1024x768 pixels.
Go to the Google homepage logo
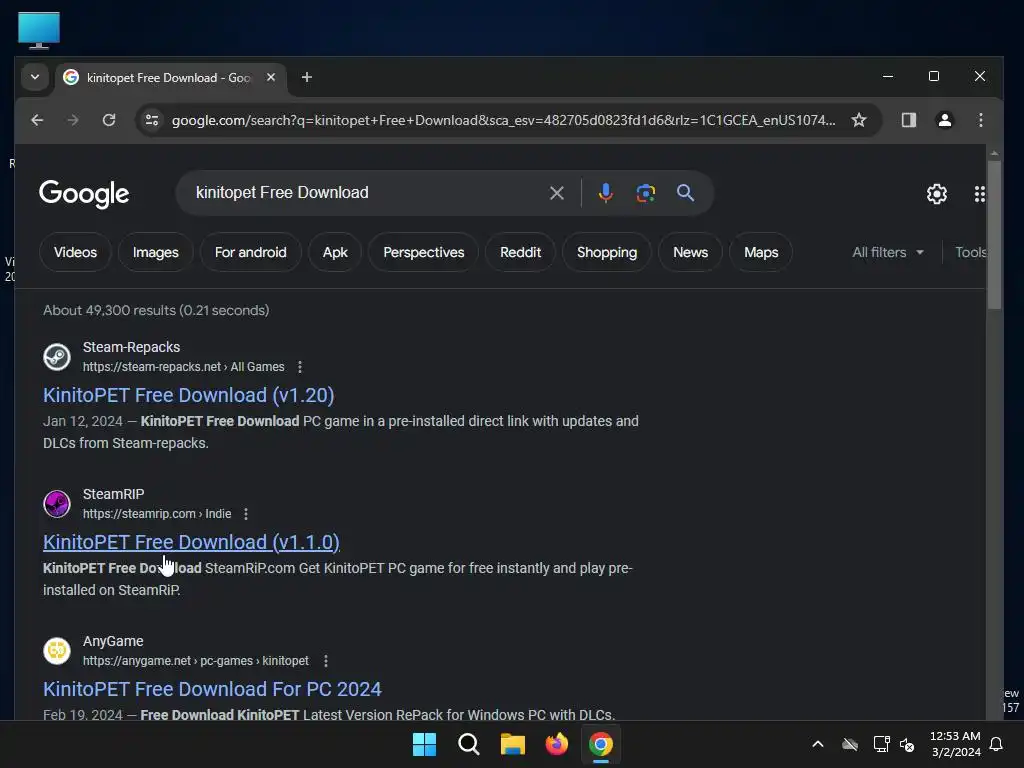pos(84,194)
